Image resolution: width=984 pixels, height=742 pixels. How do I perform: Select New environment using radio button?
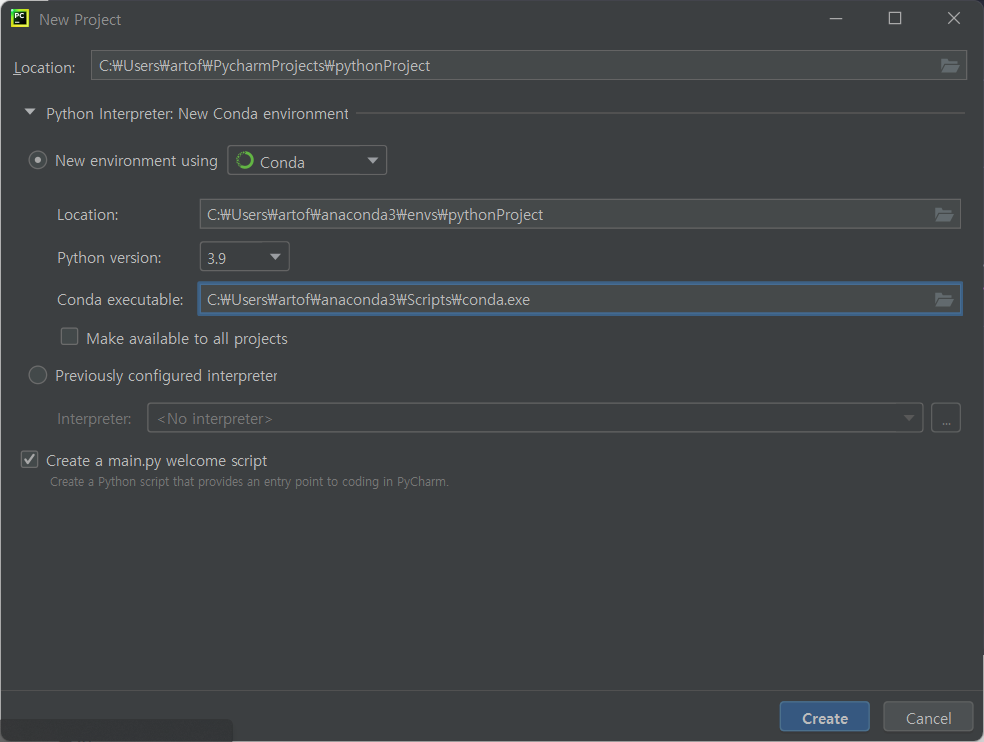tap(38, 160)
